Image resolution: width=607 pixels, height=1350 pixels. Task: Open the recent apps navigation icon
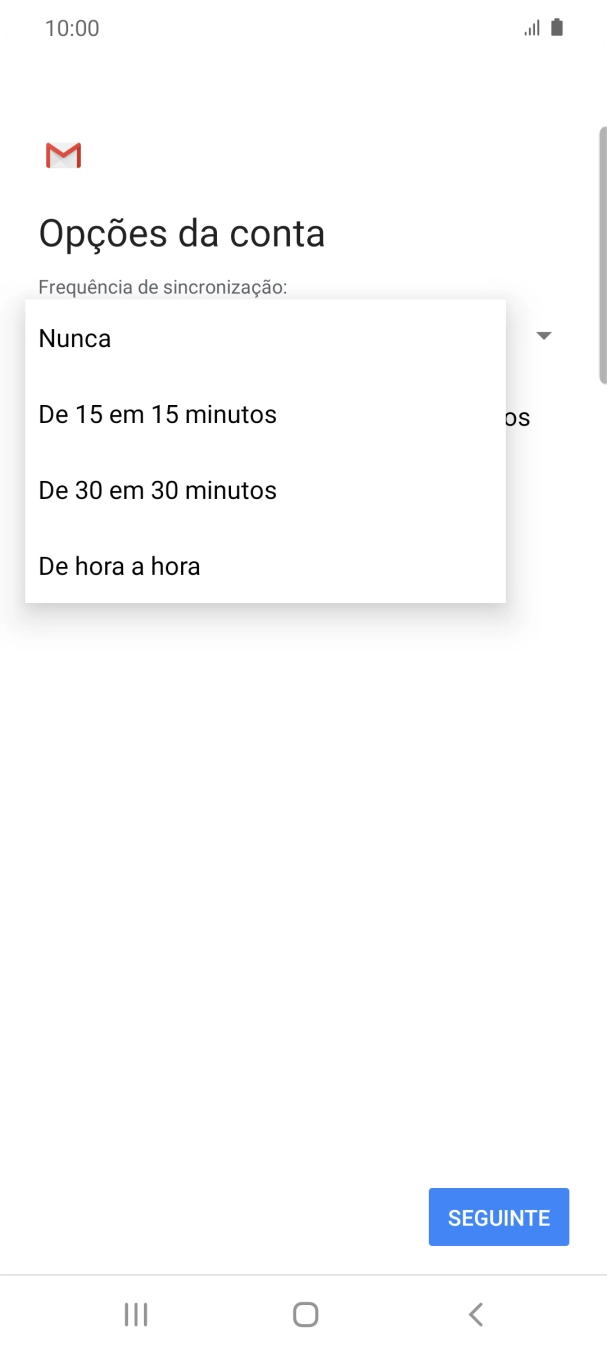[x=134, y=1314]
